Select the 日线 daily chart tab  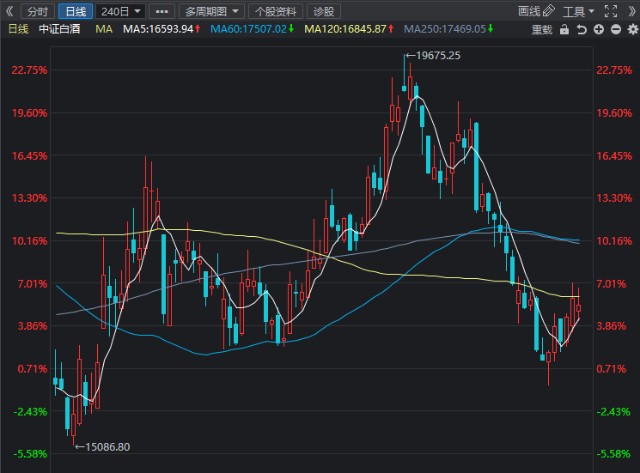click(74, 11)
